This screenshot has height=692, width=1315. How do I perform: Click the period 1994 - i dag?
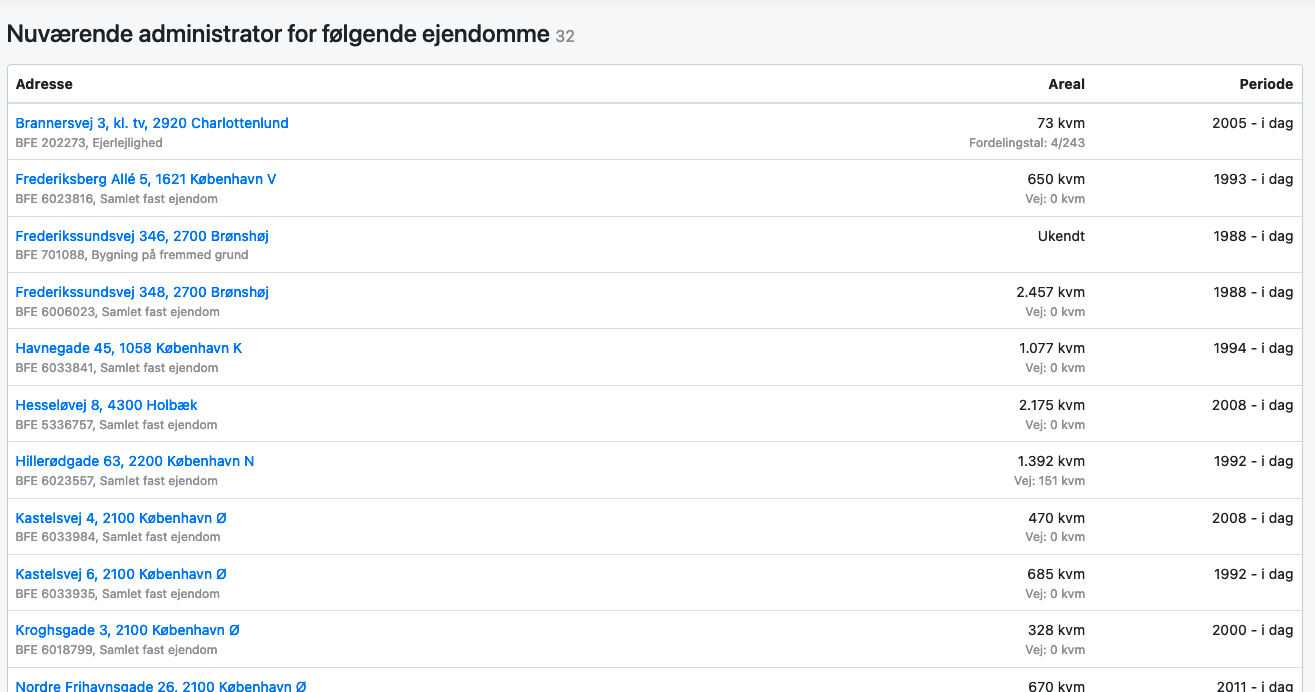tap(1254, 348)
